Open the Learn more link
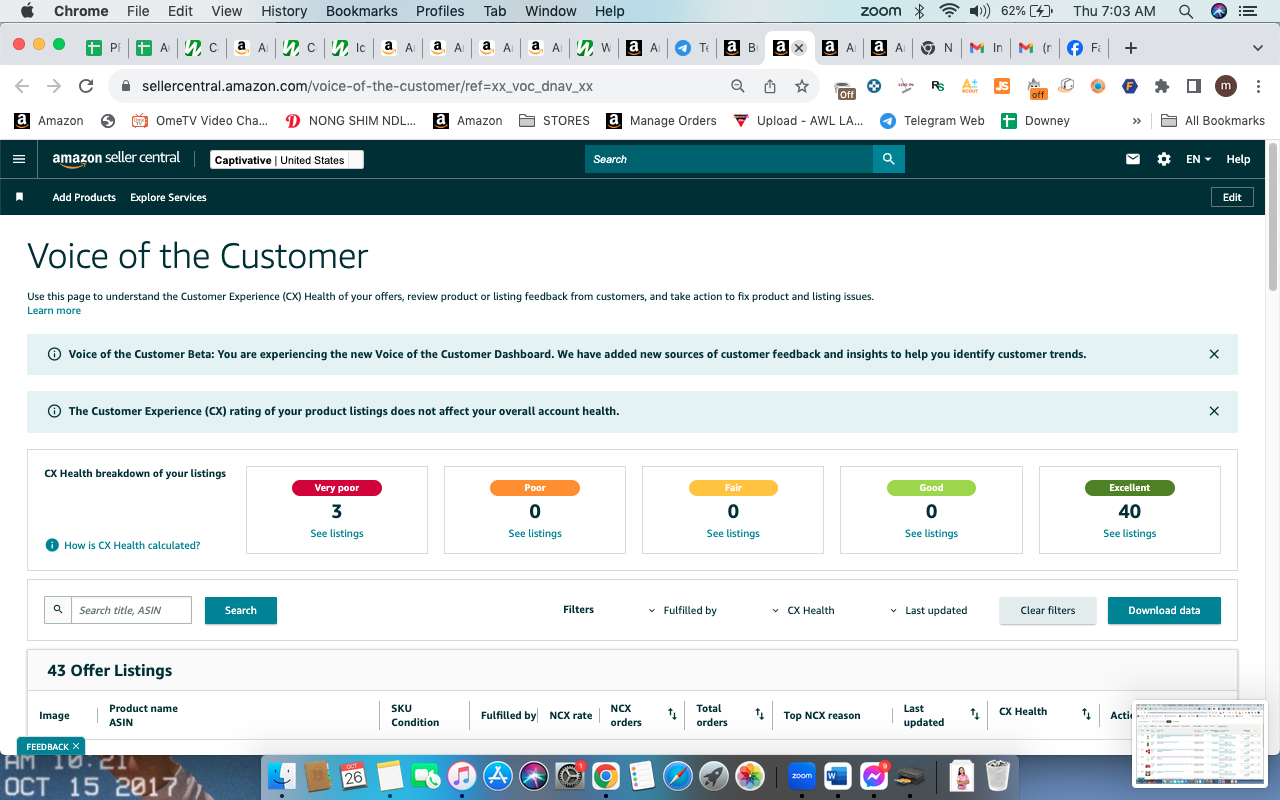Image resolution: width=1280 pixels, height=800 pixels. pyautogui.click(x=54, y=310)
